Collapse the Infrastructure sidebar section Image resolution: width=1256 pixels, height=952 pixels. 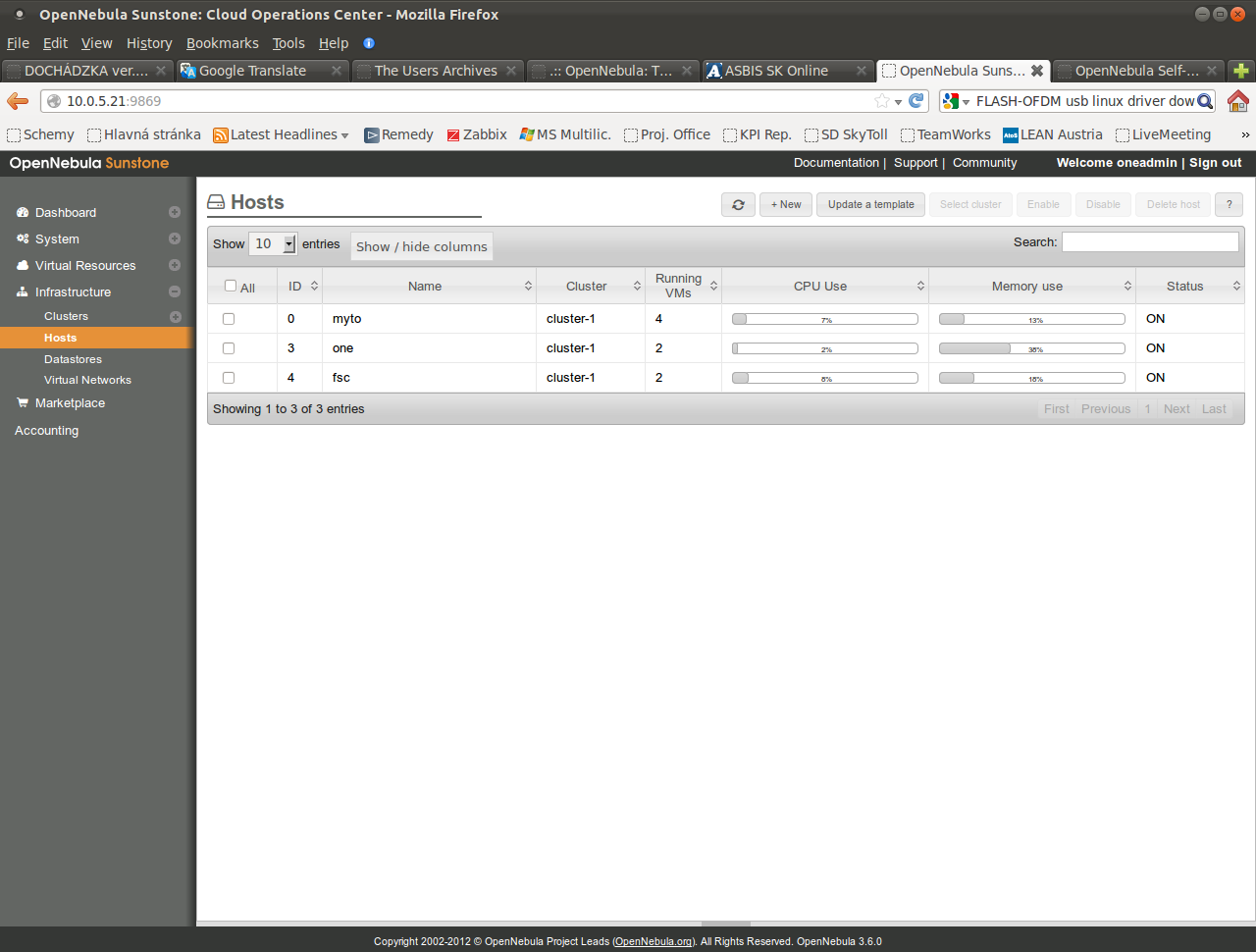click(x=175, y=291)
